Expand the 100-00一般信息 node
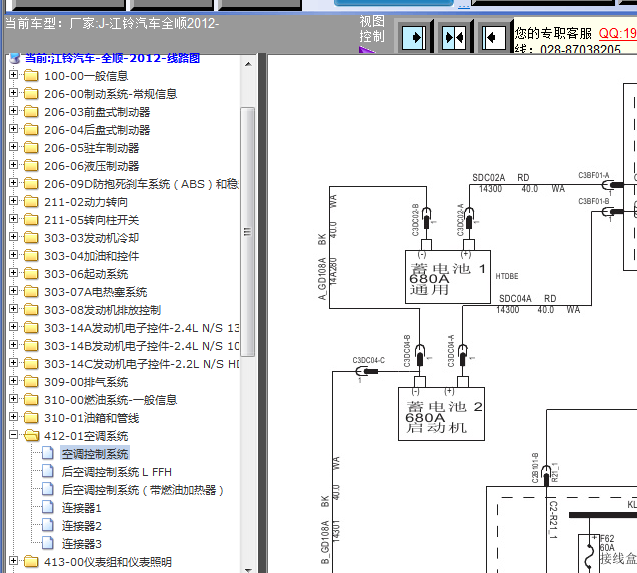This screenshot has height=573, width=637. tap(13, 75)
